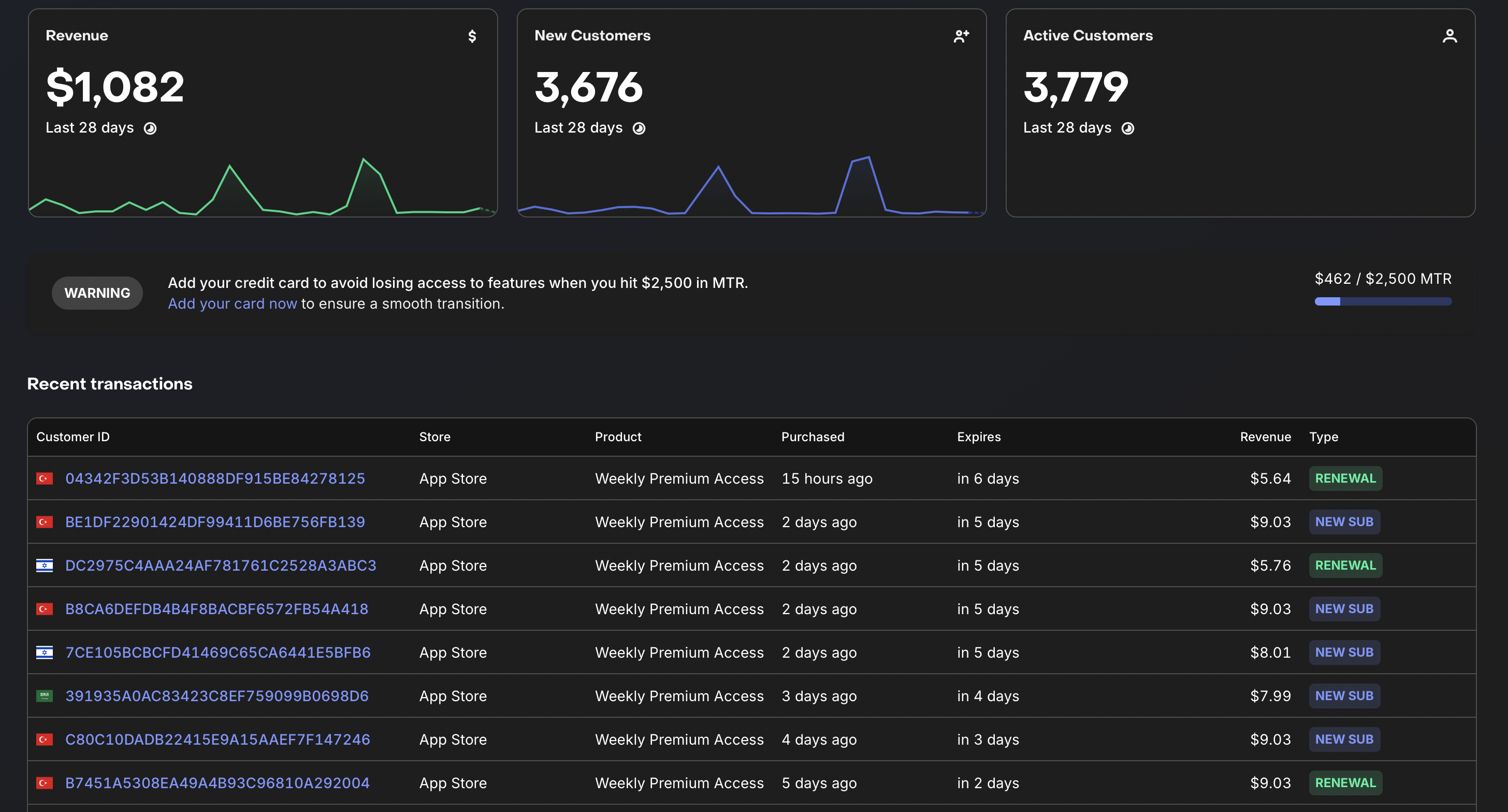The width and height of the screenshot is (1508, 812).
Task: Open customer B8CA6DEFDB4B4F8BACBF6572FB54A418
Action: click(216, 609)
